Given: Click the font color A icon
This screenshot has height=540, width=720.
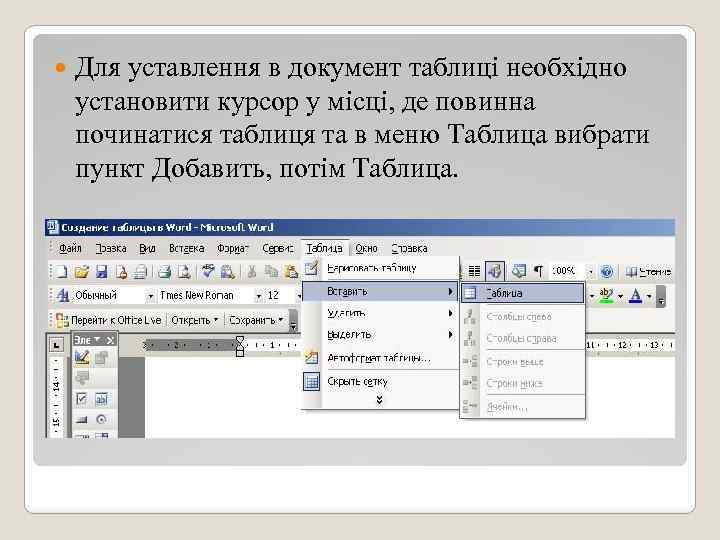Looking at the screenshot, I should (636, 295).
